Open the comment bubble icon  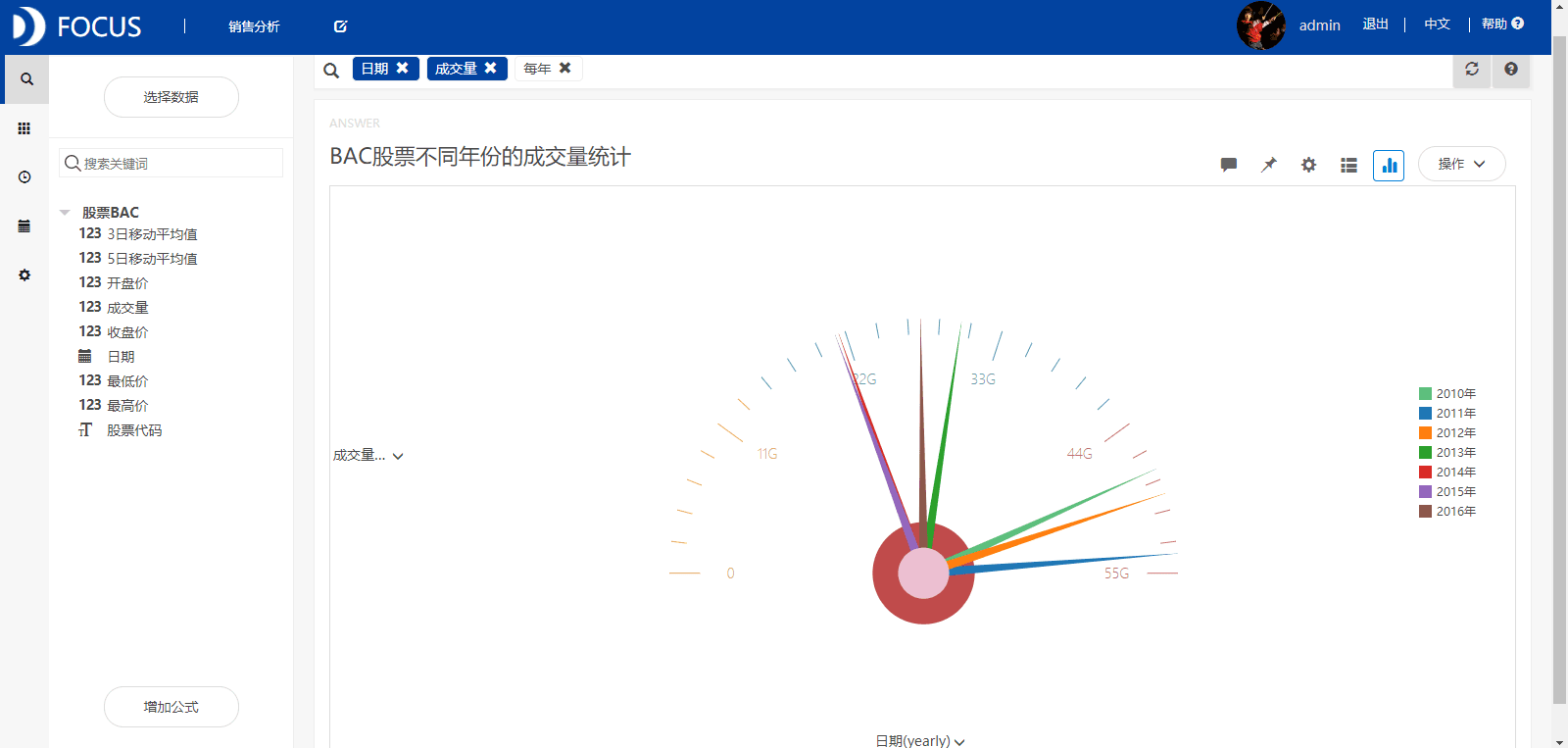click(x=1229, y=165)
